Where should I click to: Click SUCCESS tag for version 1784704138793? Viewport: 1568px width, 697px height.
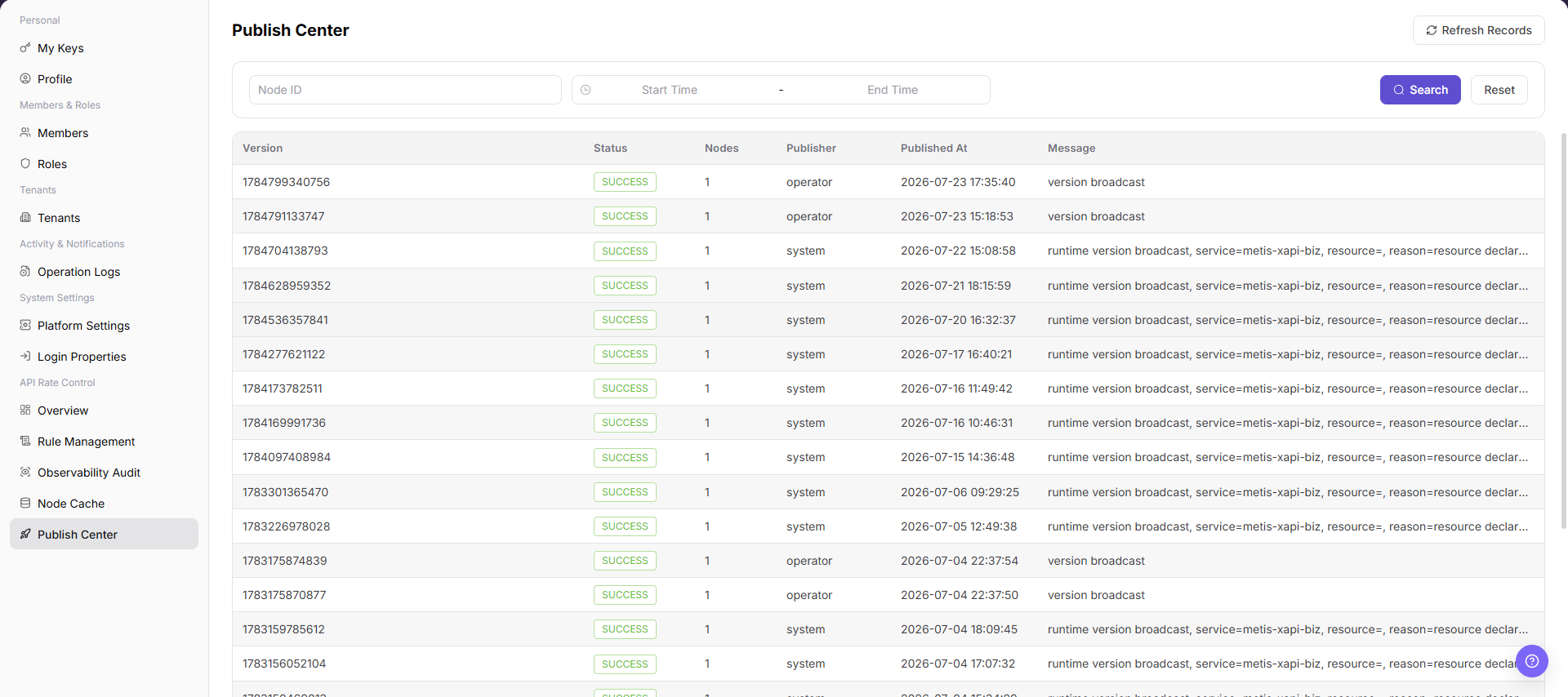point(625,251)
